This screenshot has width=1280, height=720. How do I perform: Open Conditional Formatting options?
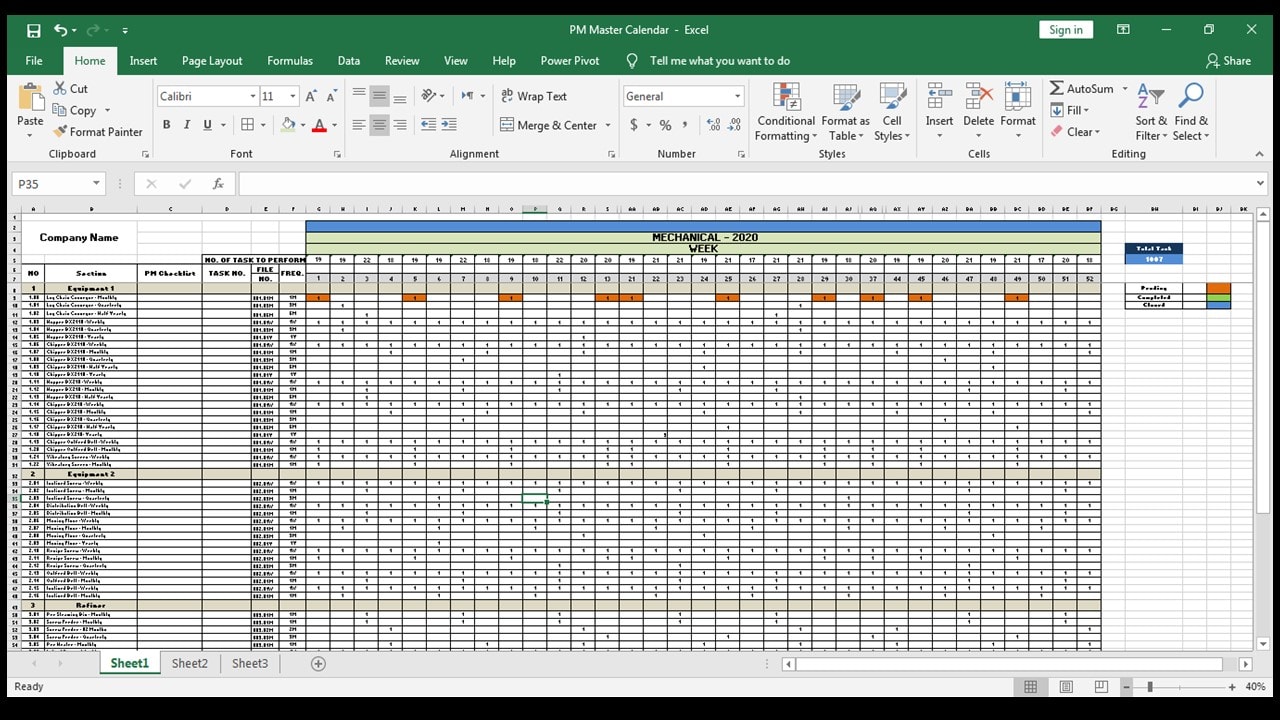click(x=786, y=112)
